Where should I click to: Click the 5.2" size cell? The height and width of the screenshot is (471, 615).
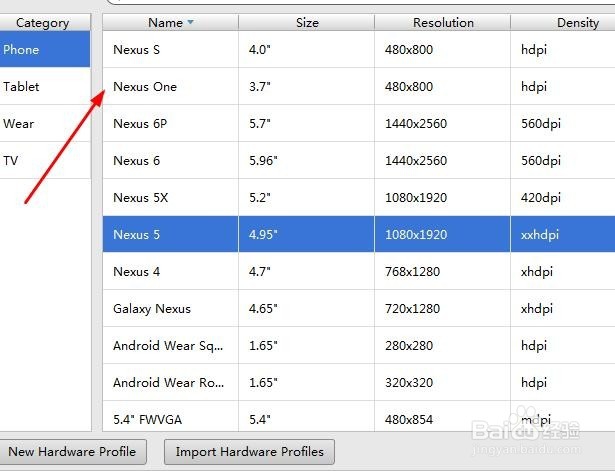307,197
